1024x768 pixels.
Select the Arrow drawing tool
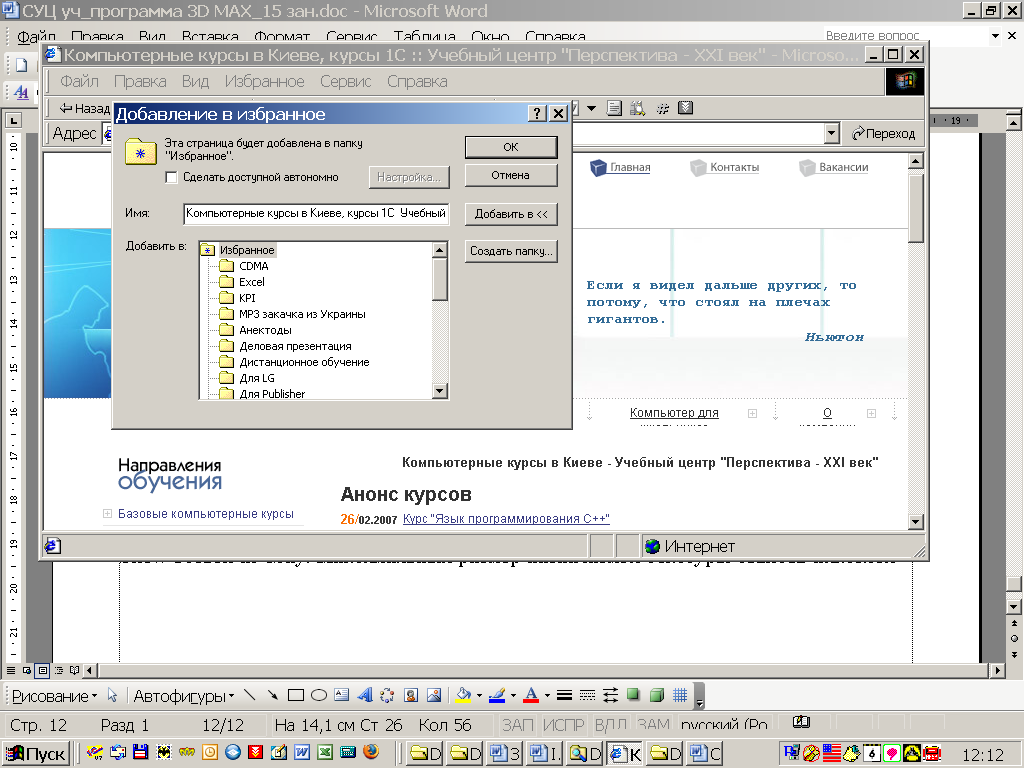pos(272,696)
